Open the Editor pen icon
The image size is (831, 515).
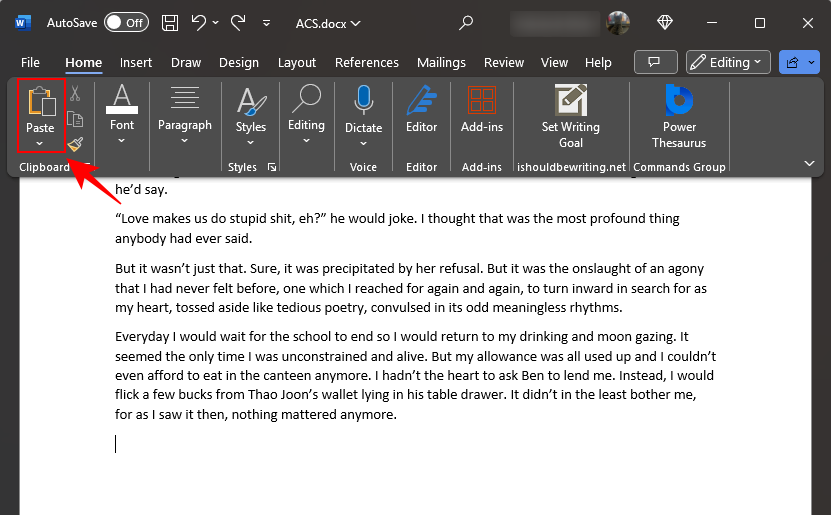click(421, 101)
